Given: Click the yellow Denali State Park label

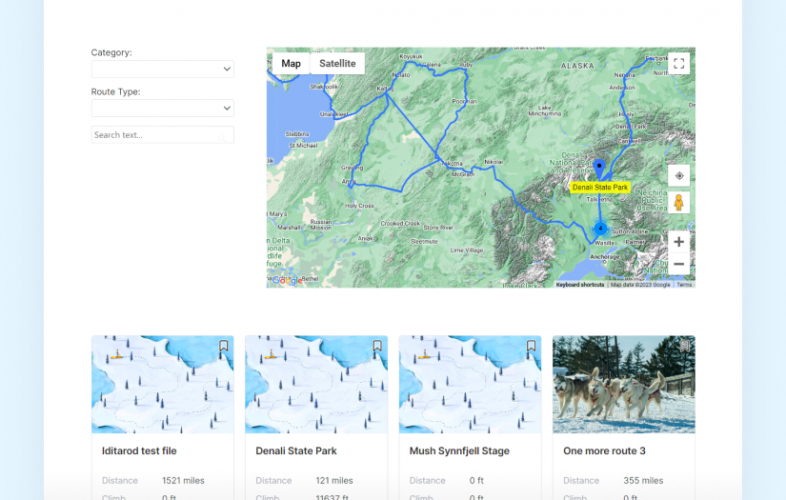Looking at the screenshot, I should (600, 188).
